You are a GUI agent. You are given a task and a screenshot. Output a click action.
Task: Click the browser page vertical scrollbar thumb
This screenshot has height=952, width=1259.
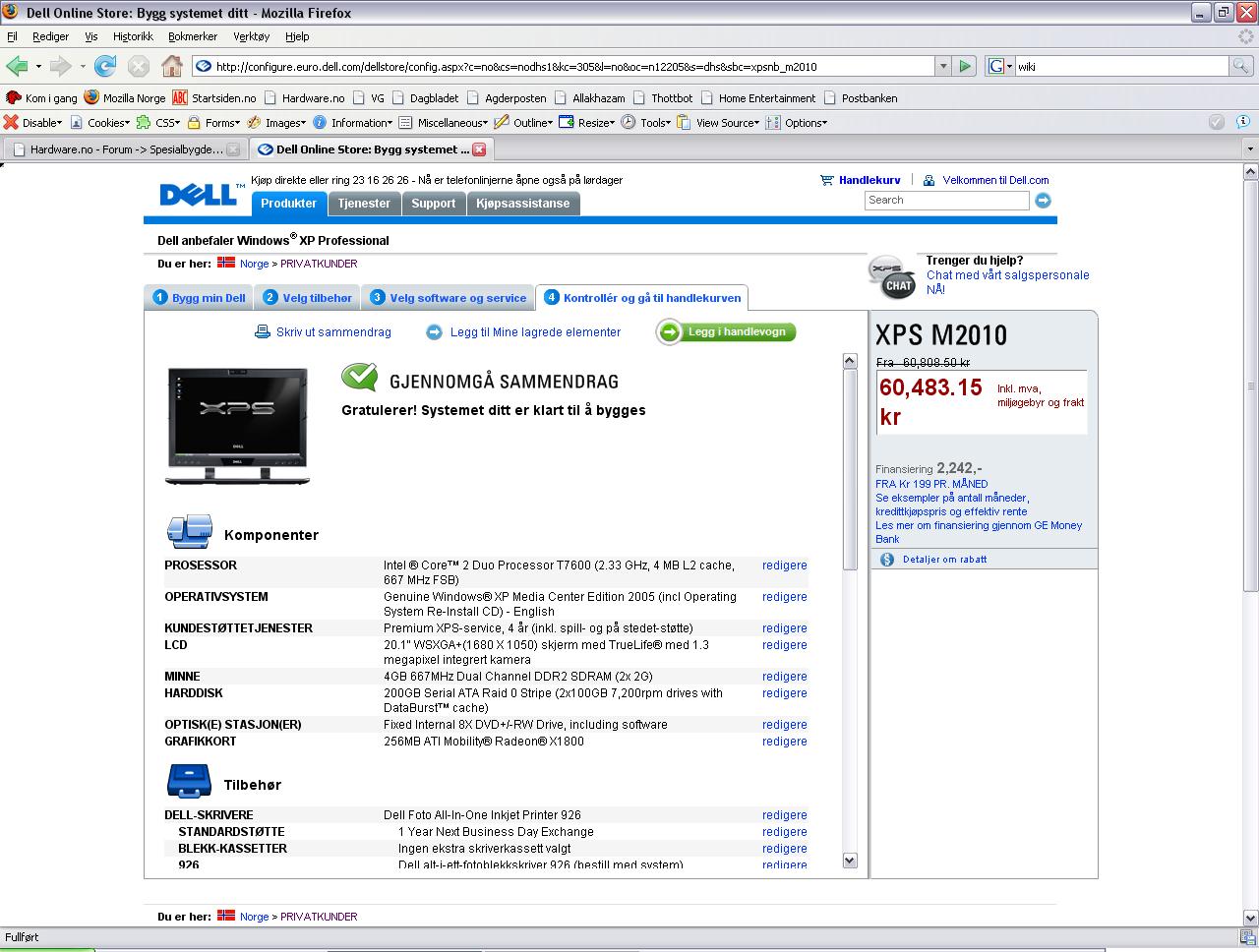[1250, 385]
